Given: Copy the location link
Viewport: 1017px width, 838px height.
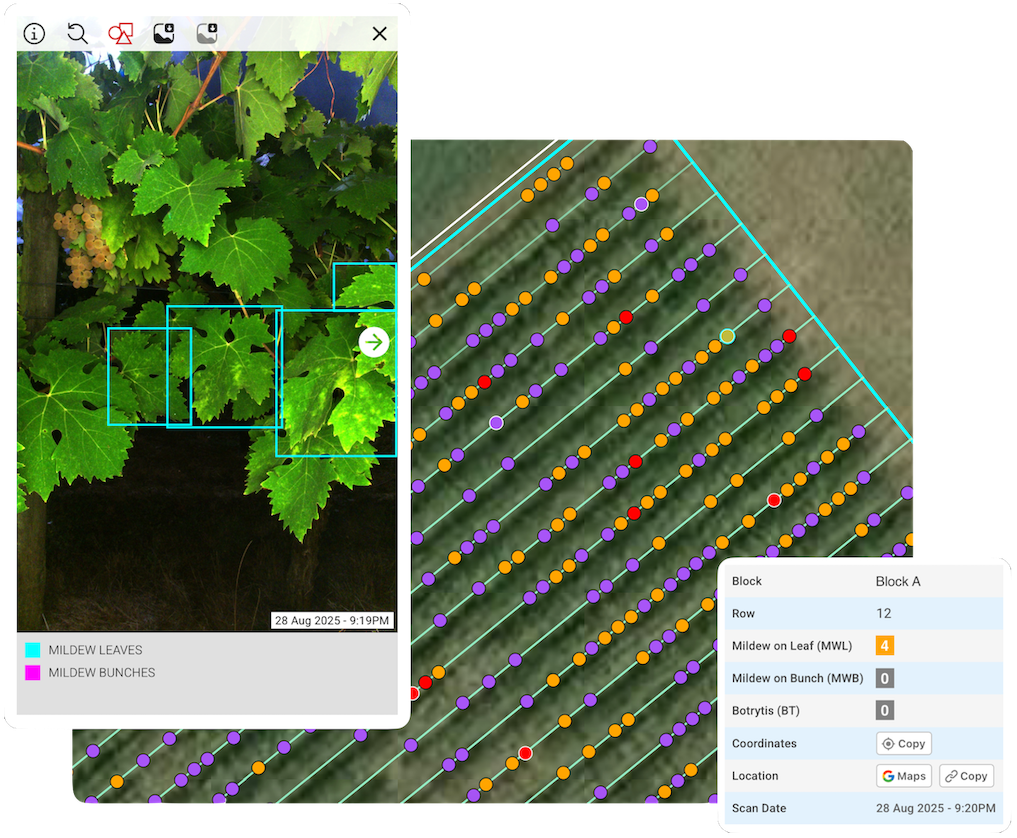Looking at the screenshot, I should pos(965,776).
